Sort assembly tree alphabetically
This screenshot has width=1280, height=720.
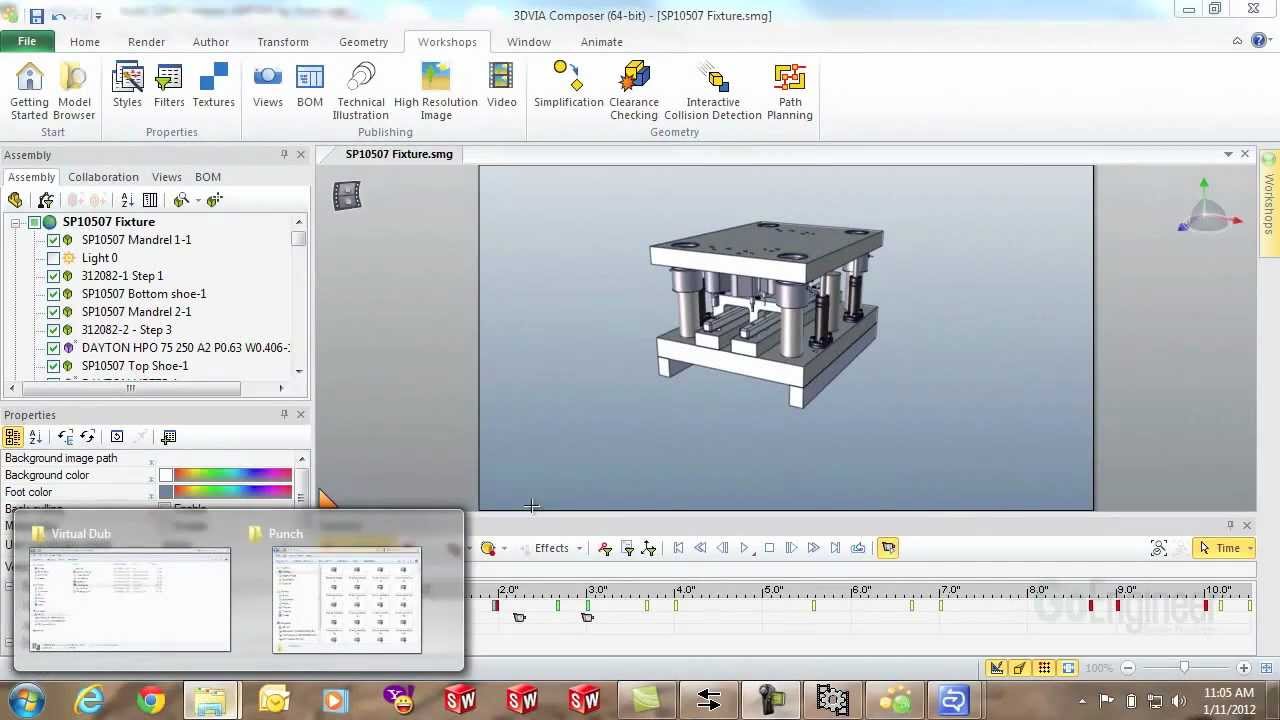(127, 200)
